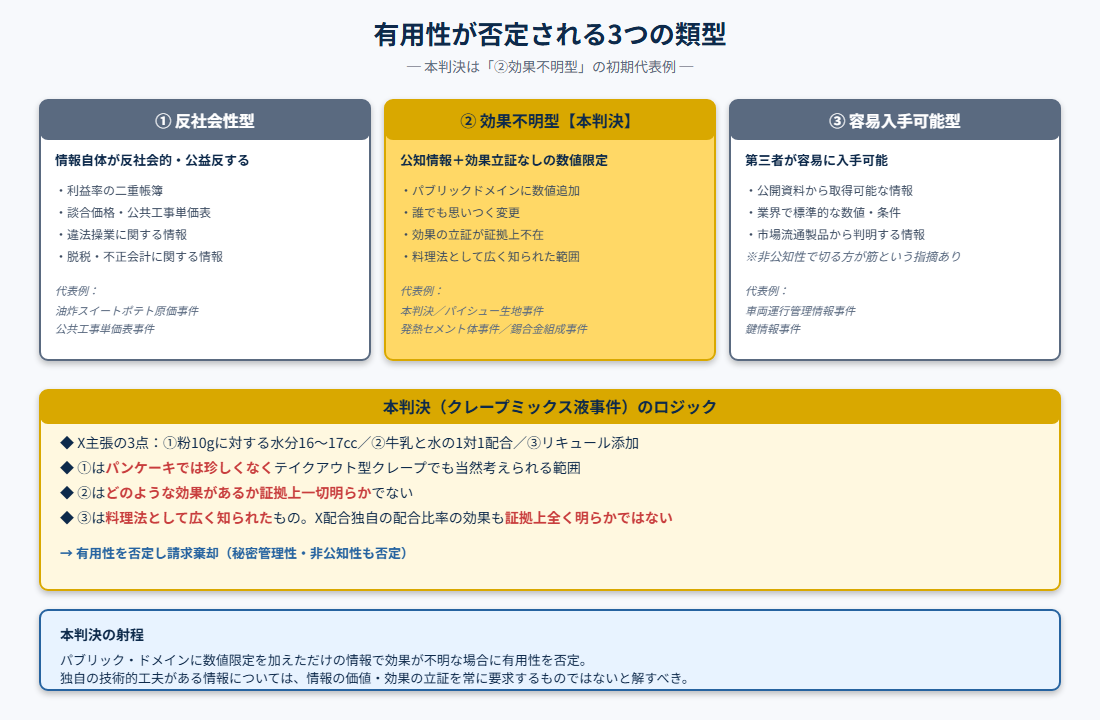Click the sentence starting '独自の技術的工夫がある情報'
Screen dimensions: 1100x720
[375, 678]
